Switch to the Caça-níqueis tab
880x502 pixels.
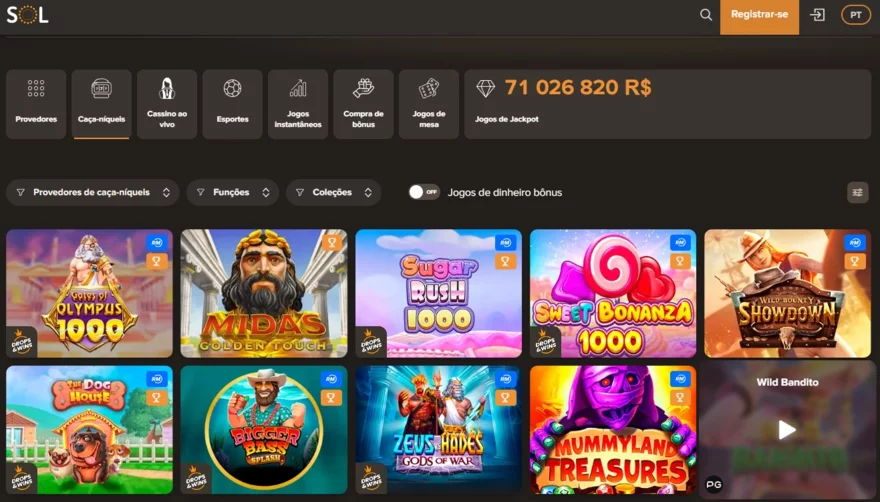pos(102,104)
